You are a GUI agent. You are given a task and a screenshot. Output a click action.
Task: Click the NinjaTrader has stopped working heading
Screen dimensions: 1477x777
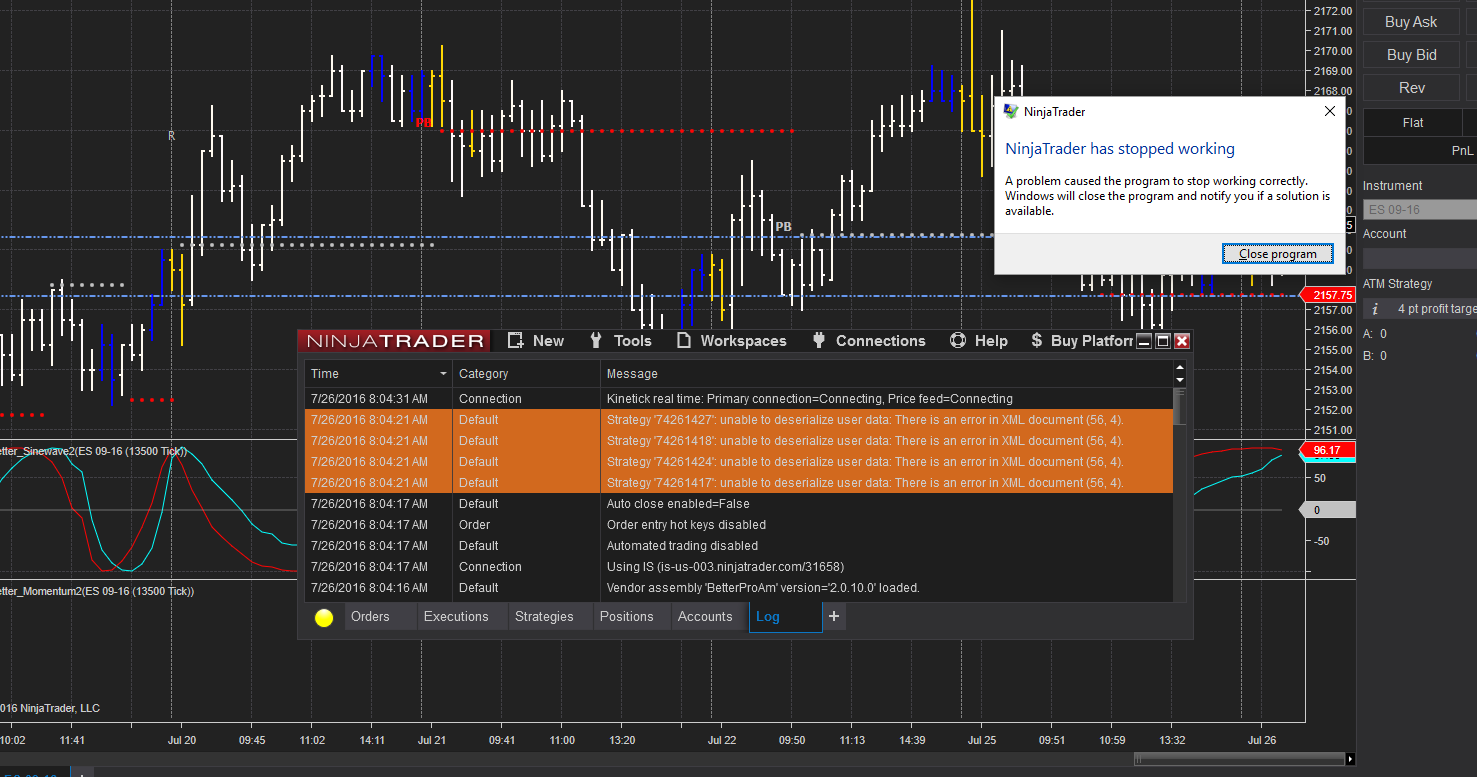click(x=1120, y=149)
